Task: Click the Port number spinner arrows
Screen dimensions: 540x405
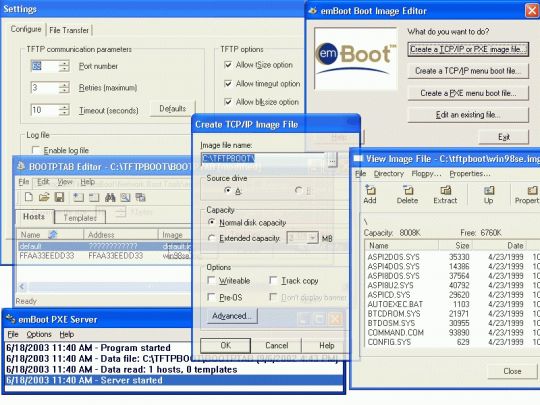Action: [64, 66]
